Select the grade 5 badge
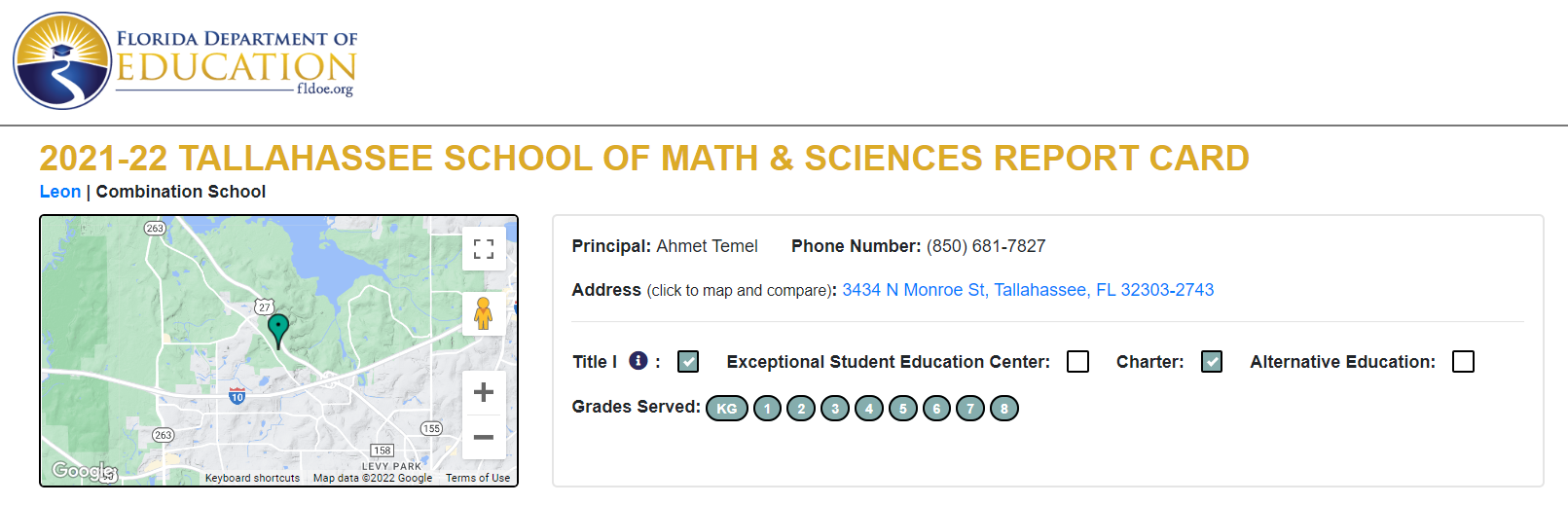 [902, 409]
